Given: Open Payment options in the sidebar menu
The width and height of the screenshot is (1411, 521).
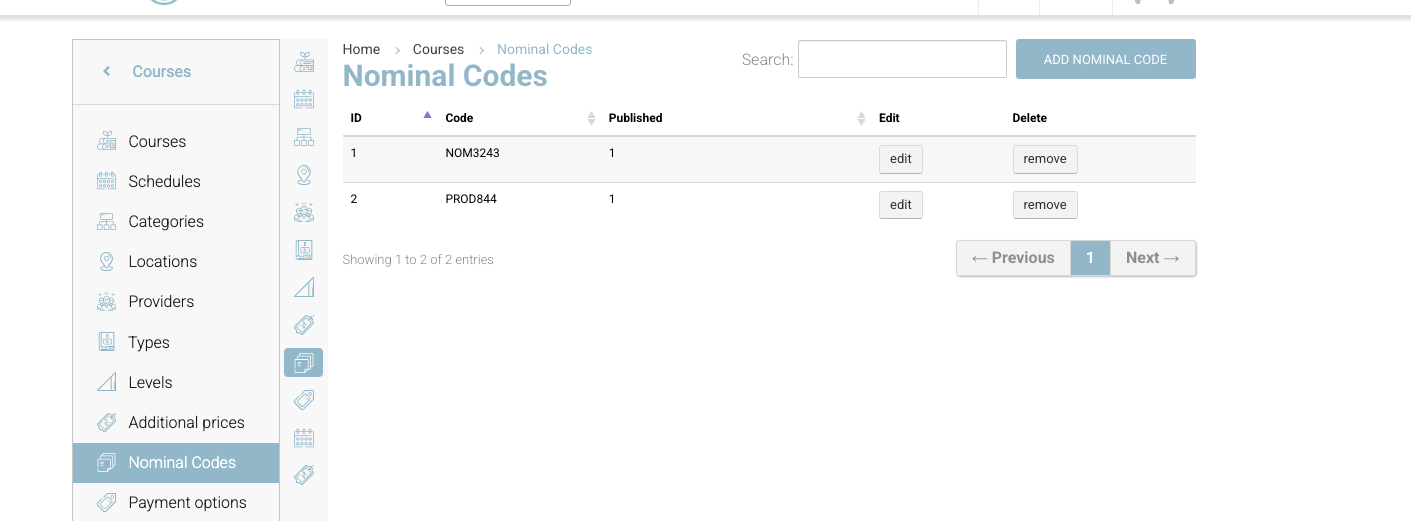Looking at the screenshot, I should coord(187,503).
